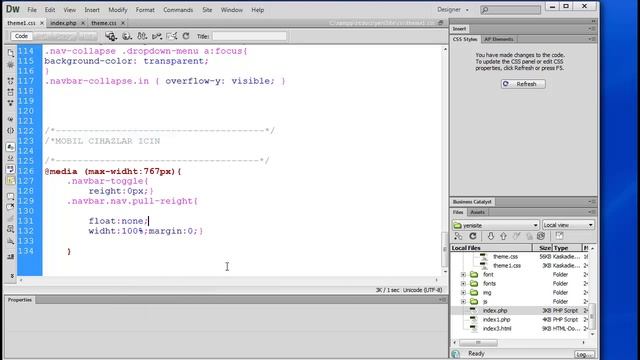The width and height of the screenshot is (640, 360).
Task: Click the search field in the title bar
Action: pos(510,9)
